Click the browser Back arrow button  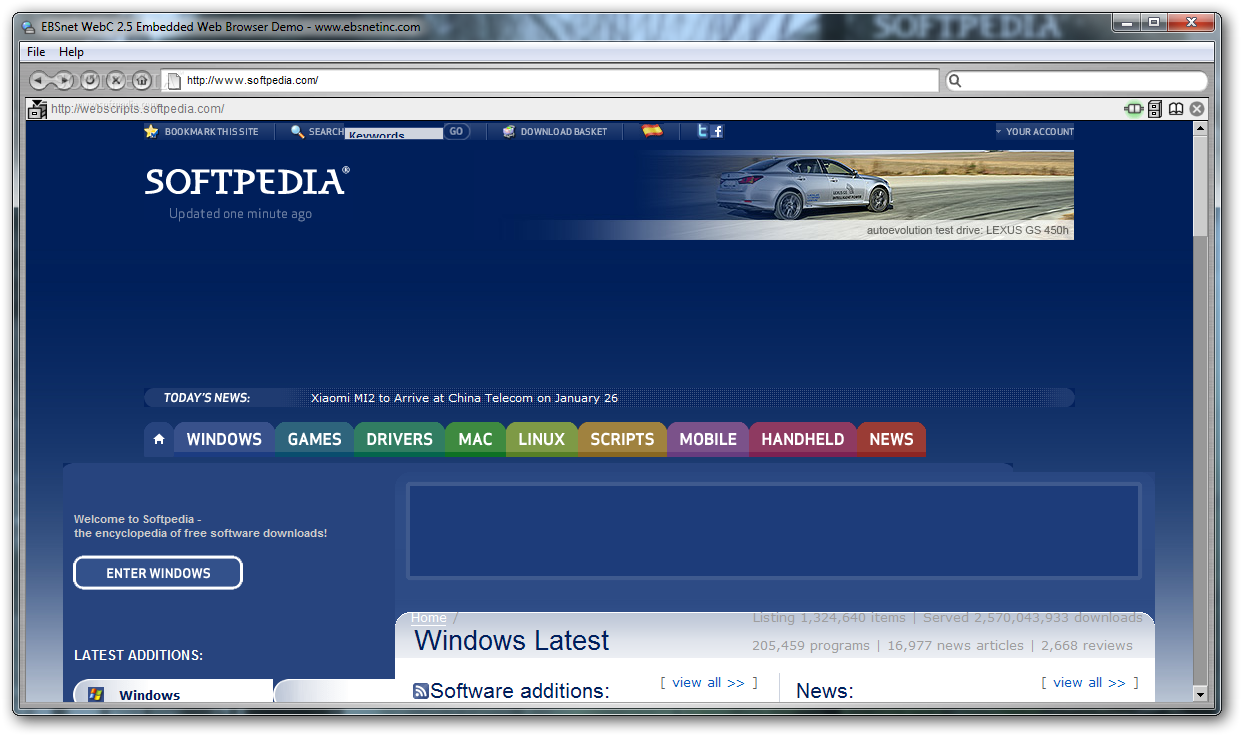pos(38,80)
